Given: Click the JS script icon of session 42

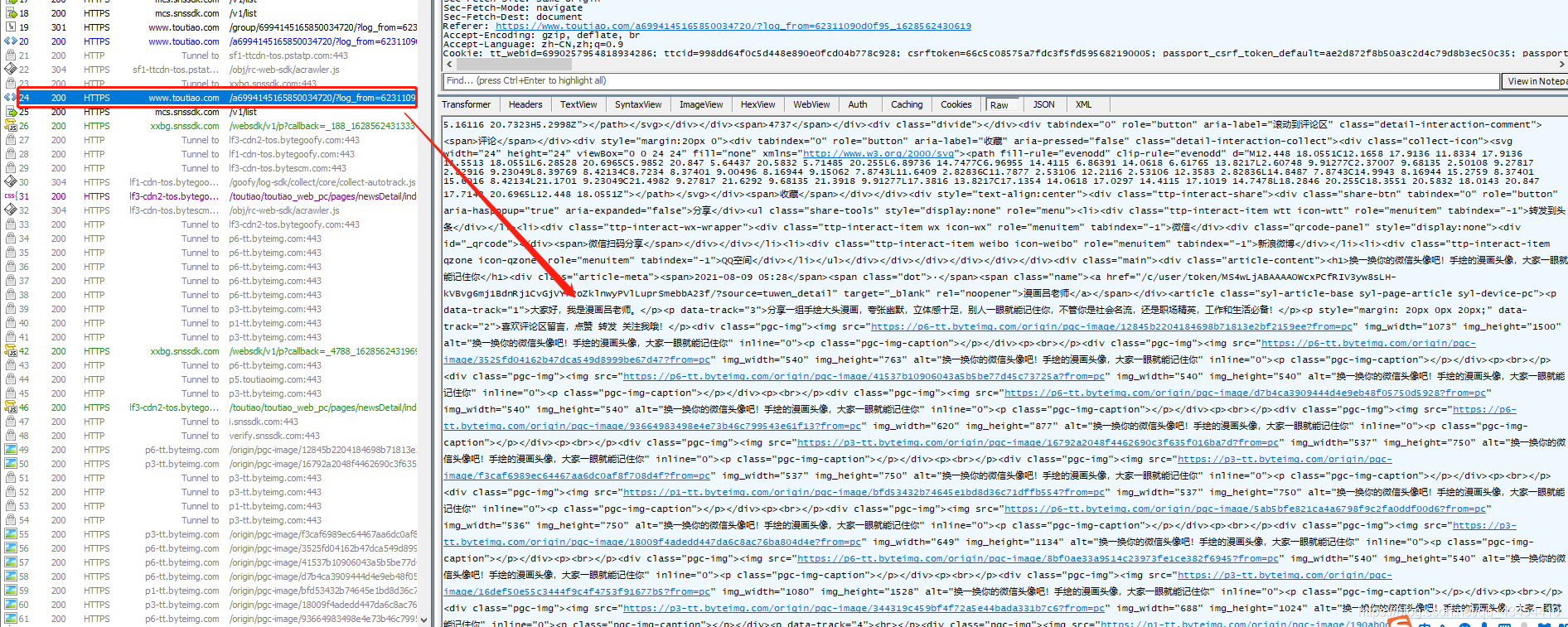Looking at the screenshot, I should click(11, 351).
